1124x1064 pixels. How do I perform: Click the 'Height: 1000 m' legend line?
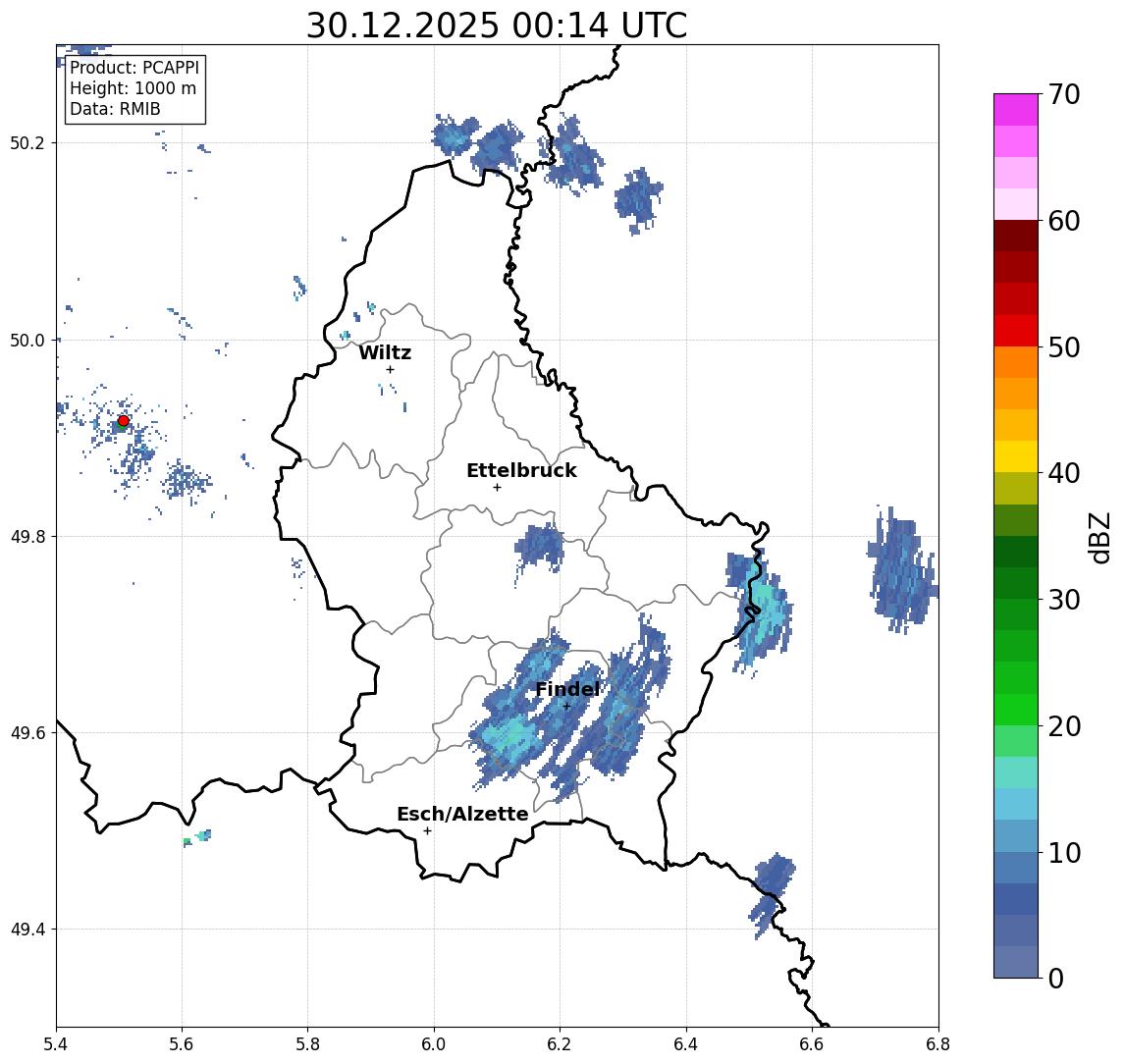(x=133, y=88)
